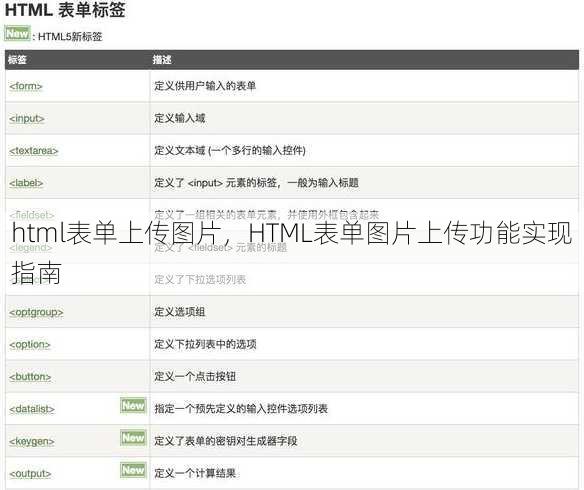Click the New badge beside <output>
This screenshot has width=584, height=490.
tap(133, 470)
